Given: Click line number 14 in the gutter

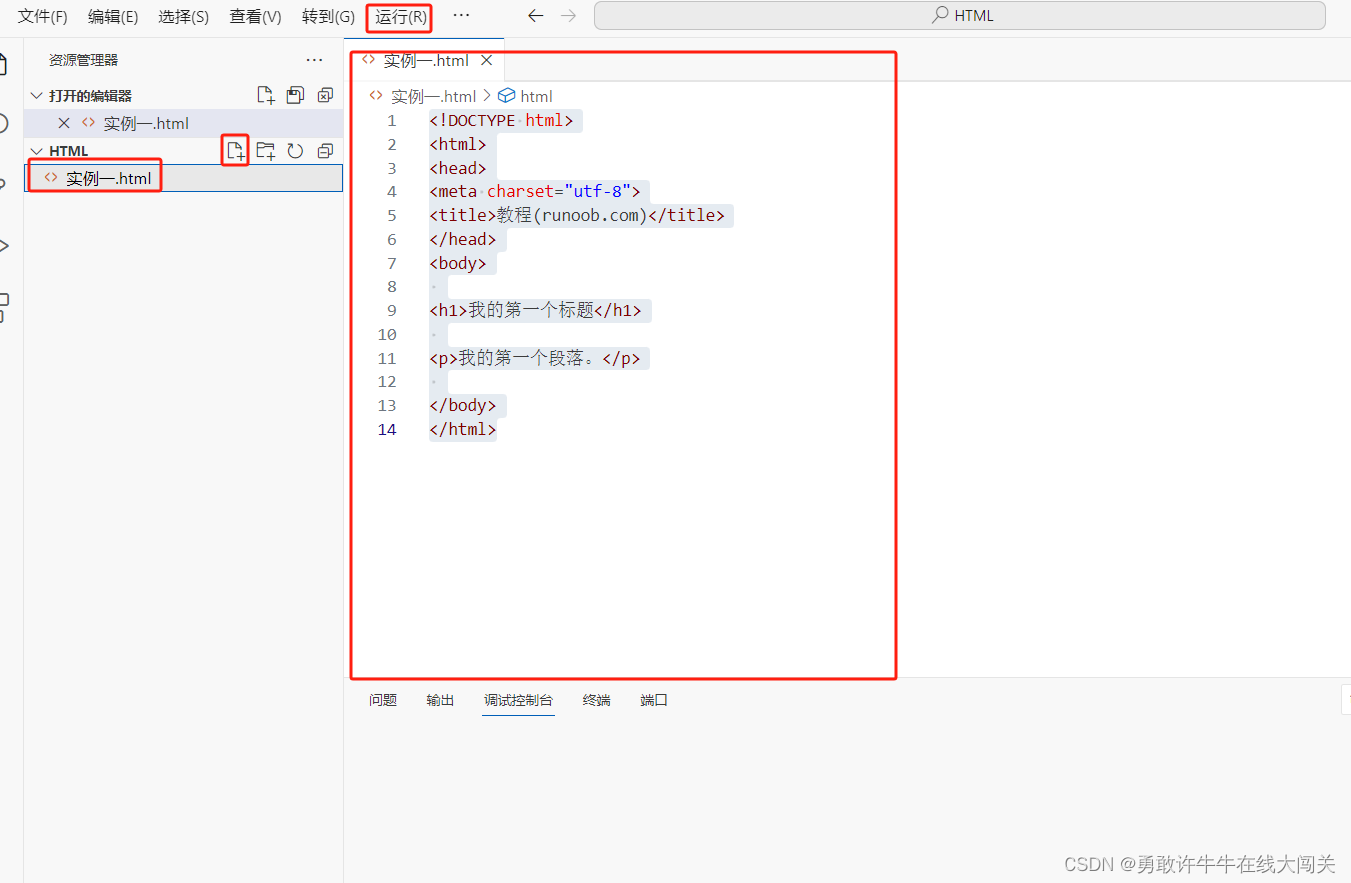Looking at the screenshot, I should 388,430.
